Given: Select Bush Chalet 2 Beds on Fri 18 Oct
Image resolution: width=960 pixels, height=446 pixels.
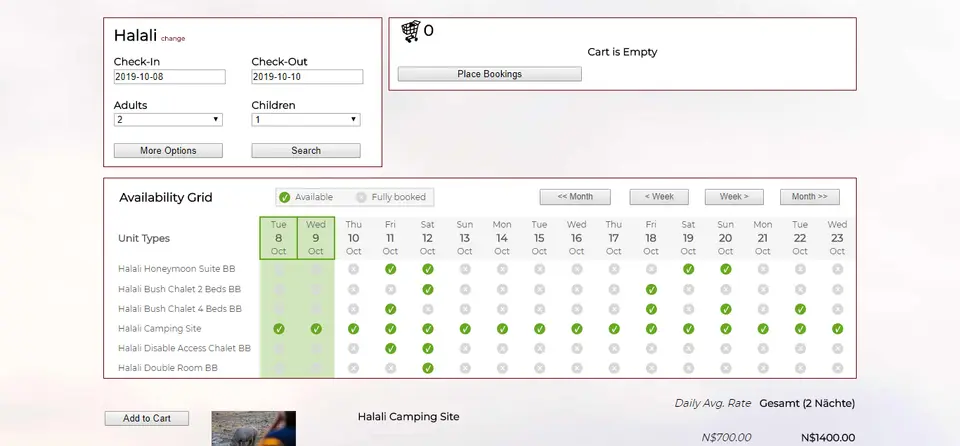Looking at the screenshot, I should point(651,289).
